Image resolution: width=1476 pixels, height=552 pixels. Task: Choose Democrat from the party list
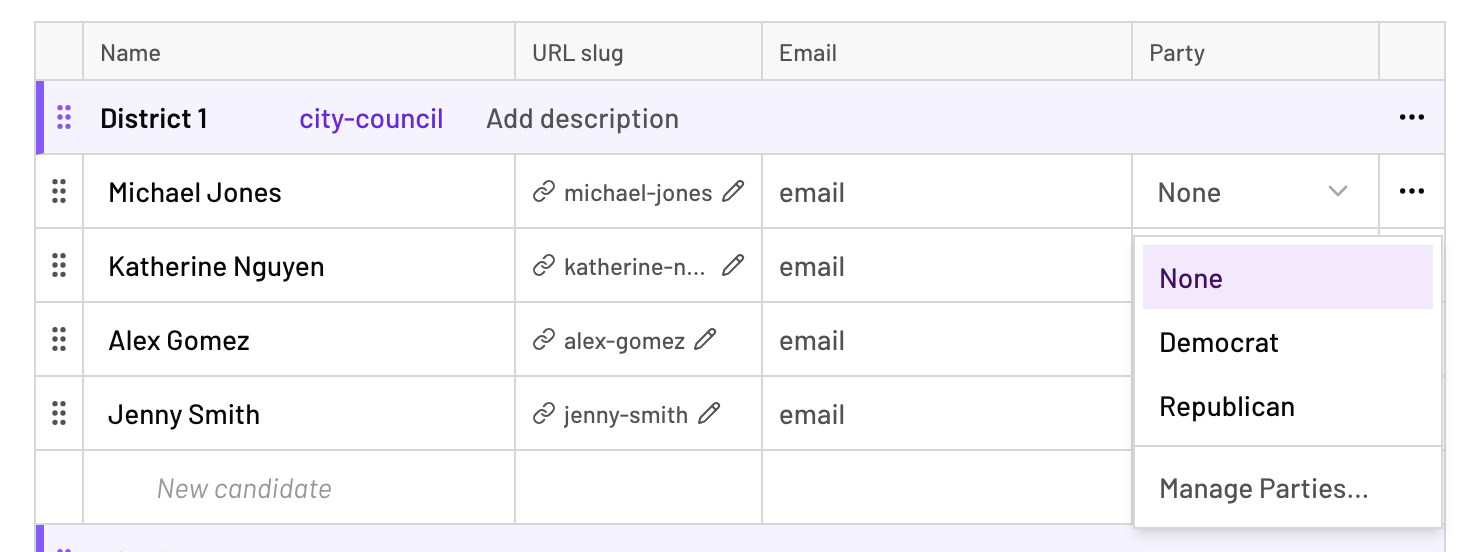pyautogui.click(x=1288, y=343)
